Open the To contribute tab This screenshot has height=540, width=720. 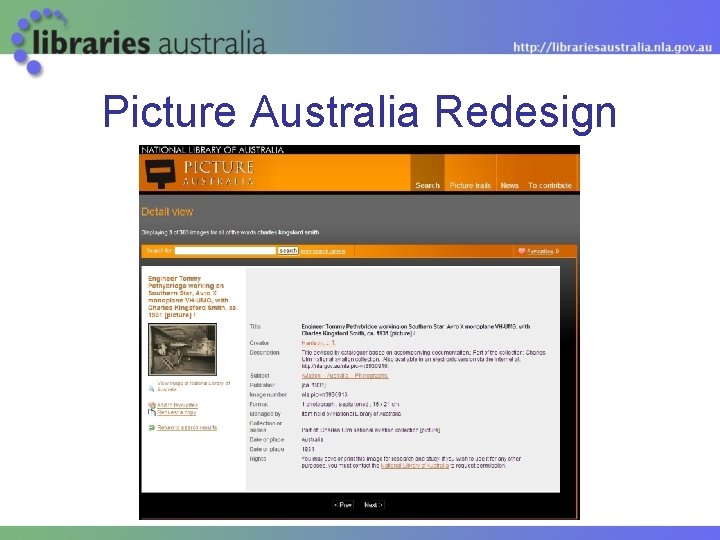pyautogui.click(x=550, y=186)
